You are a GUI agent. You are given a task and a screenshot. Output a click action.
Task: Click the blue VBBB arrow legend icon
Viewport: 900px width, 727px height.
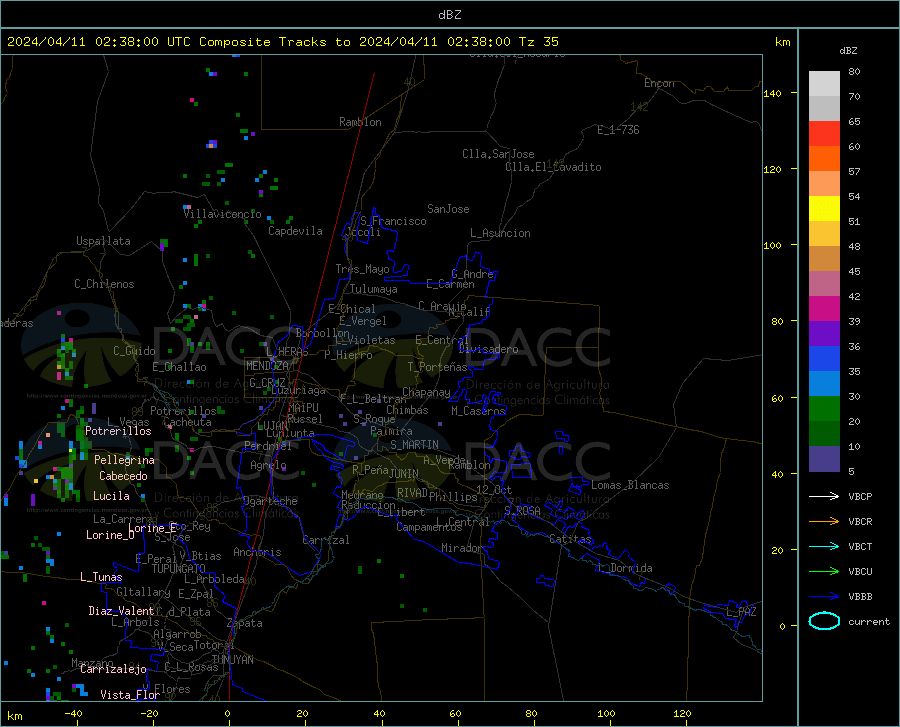click(824, 596)
